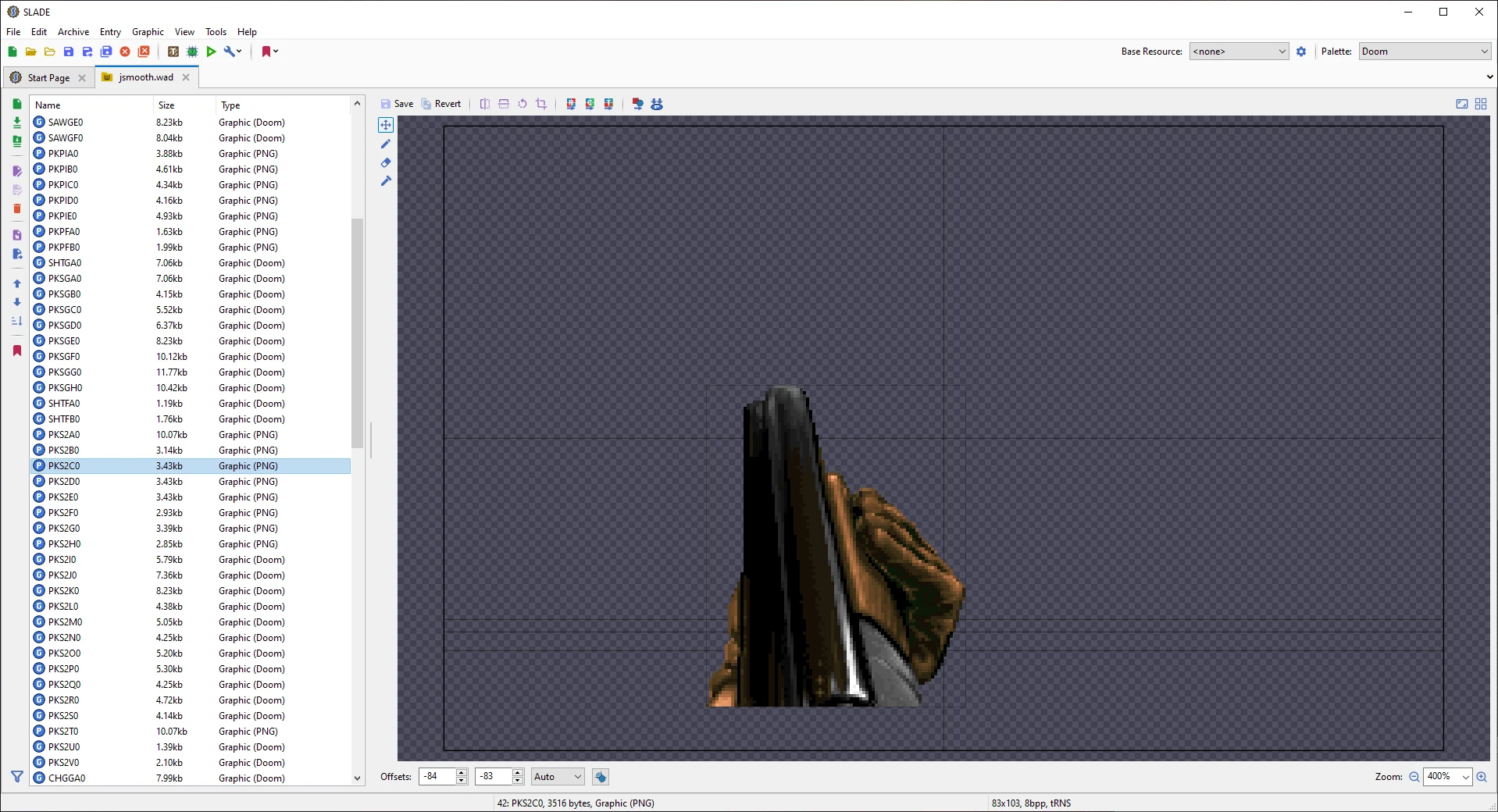1498x812 pixels.
Task: Click the third graphic-convert icon in the graphic toolbar
Action: pos(608,104)
